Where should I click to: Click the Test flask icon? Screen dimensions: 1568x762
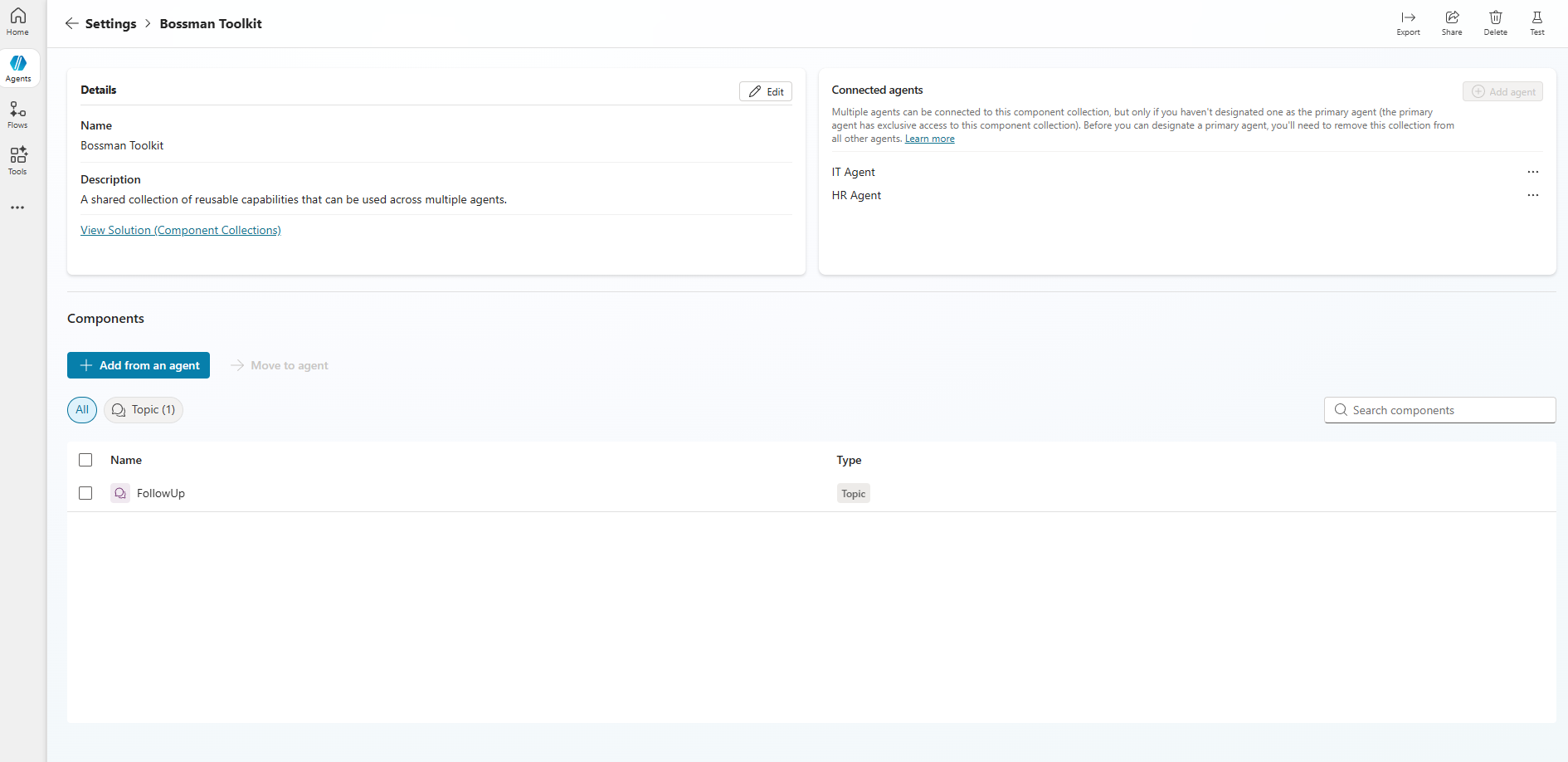click(x=1536, y=22)
